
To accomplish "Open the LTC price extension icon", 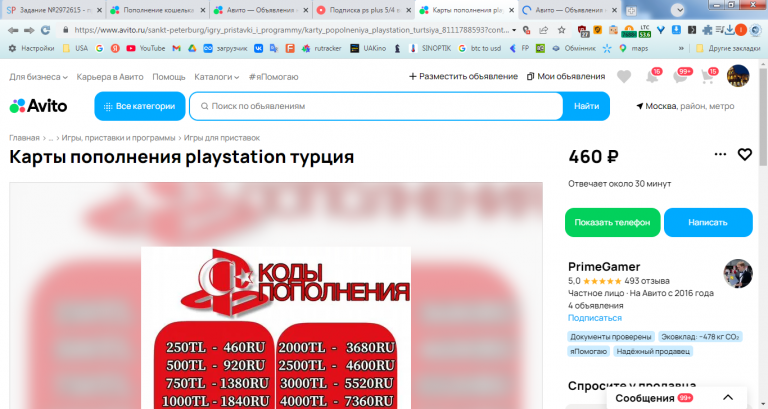I will (x=645, y=31).
